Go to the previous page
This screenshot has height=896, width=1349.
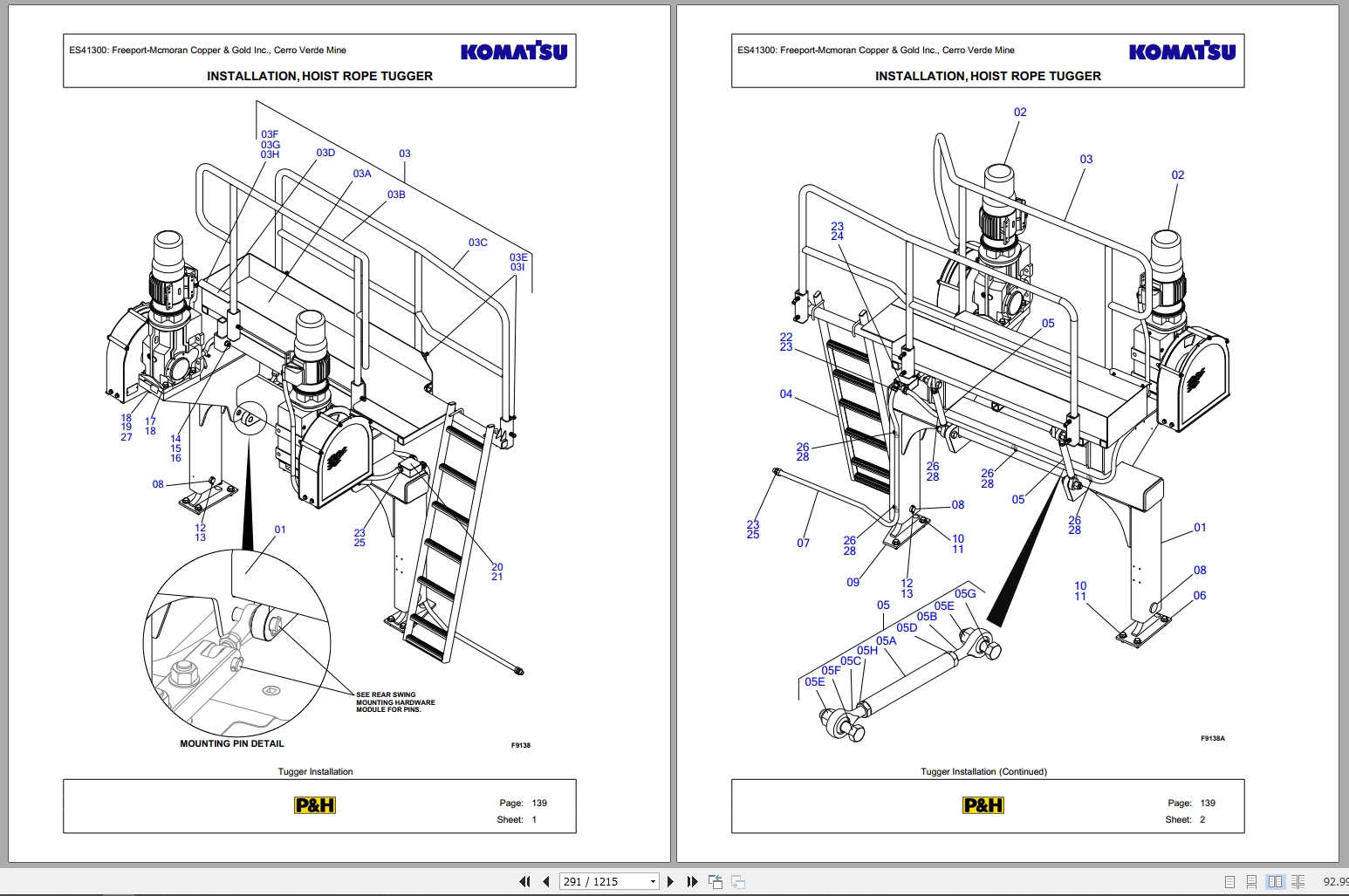coord(546,881)
